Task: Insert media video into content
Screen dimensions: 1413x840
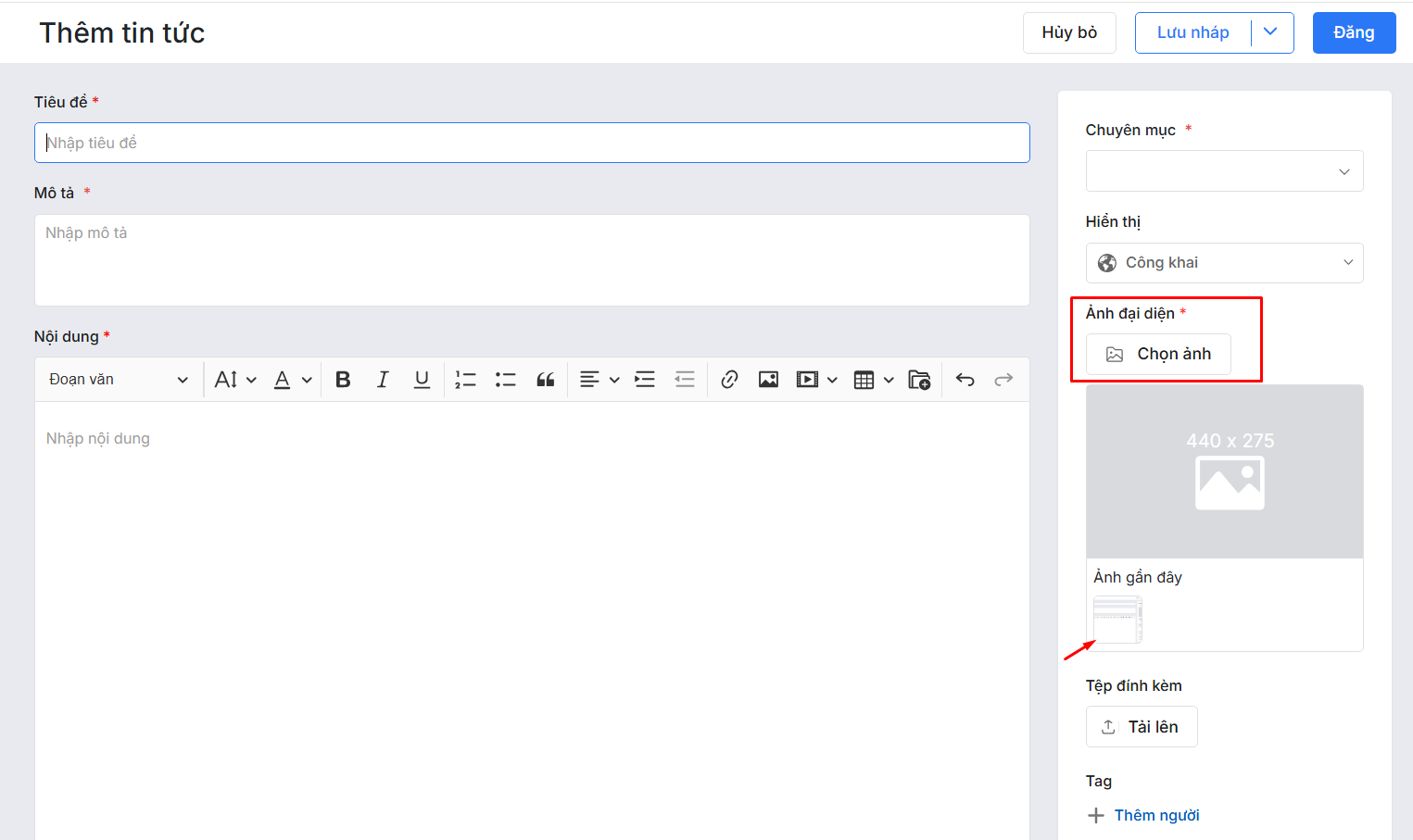Action: (807, 380)
